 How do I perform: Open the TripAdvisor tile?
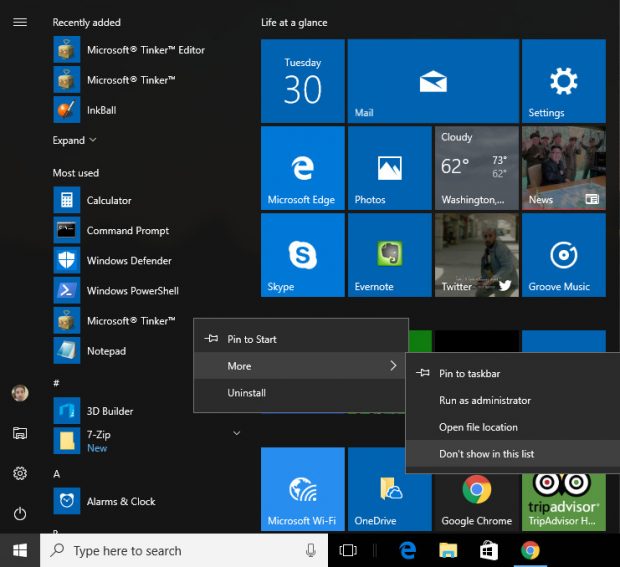(x=563, y=501)
